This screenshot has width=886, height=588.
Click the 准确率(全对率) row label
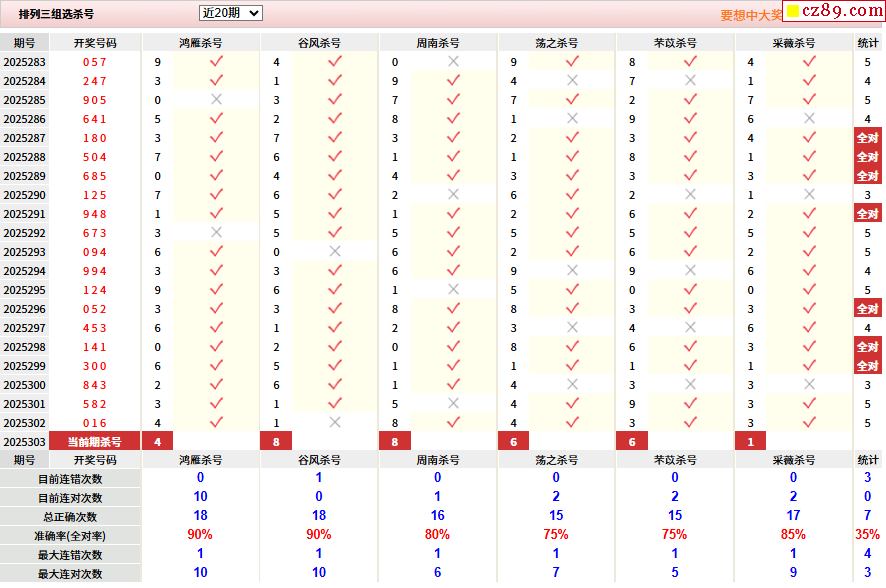pos(71,536)
